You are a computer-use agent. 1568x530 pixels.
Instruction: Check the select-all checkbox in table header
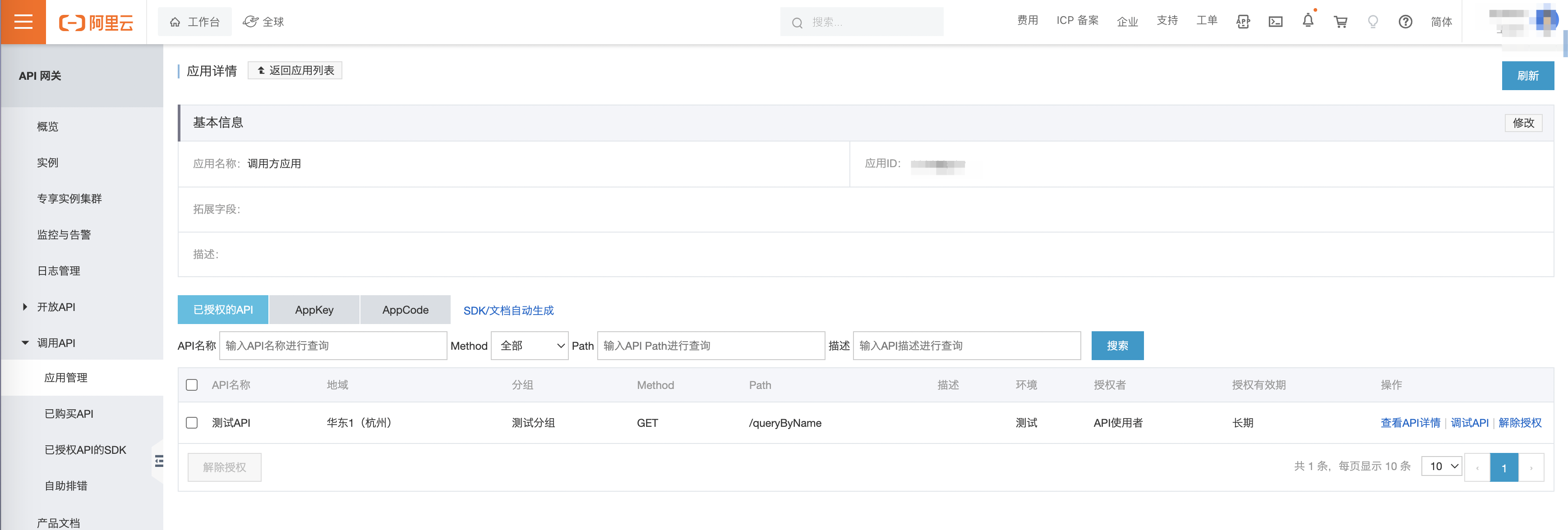[192, 385]
